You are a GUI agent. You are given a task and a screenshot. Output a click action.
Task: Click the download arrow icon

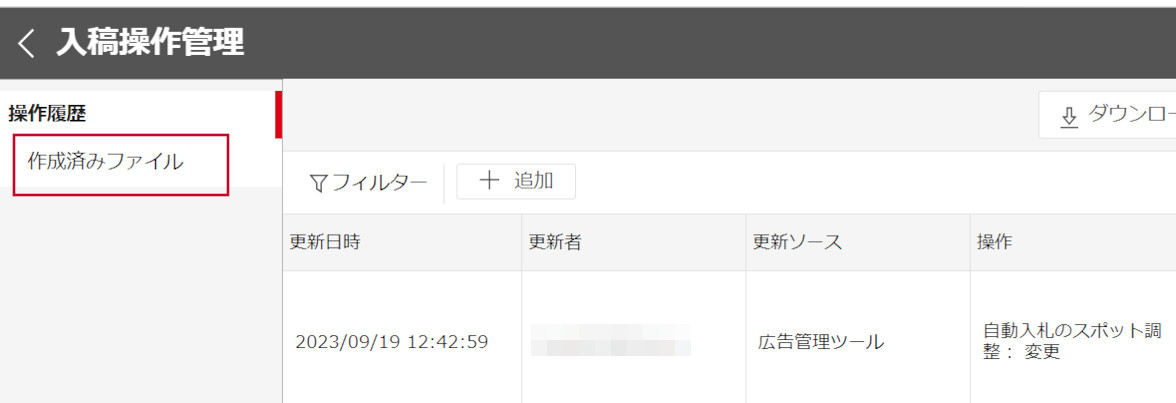click(x=1069, y=117)
